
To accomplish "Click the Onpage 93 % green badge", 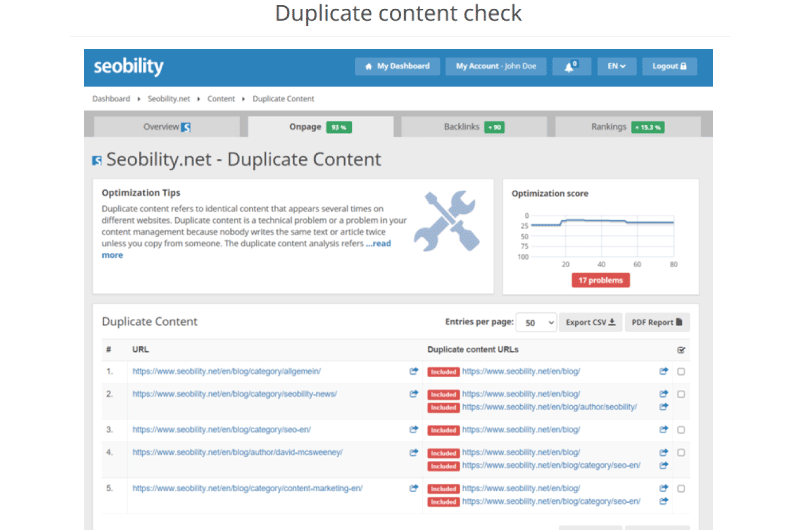I will [x=339, y=127].
